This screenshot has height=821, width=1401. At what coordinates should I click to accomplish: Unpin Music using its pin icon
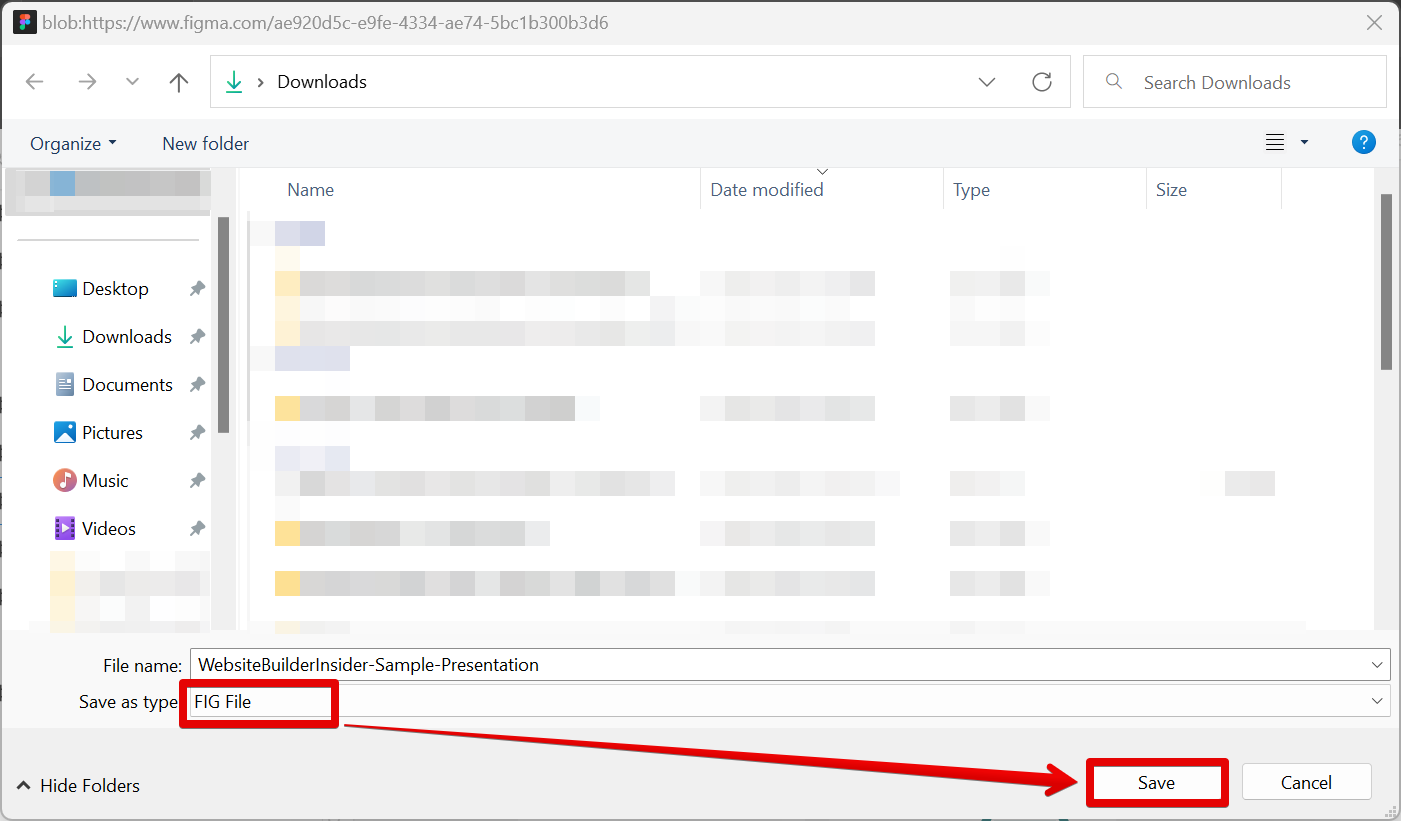point(197,481)
